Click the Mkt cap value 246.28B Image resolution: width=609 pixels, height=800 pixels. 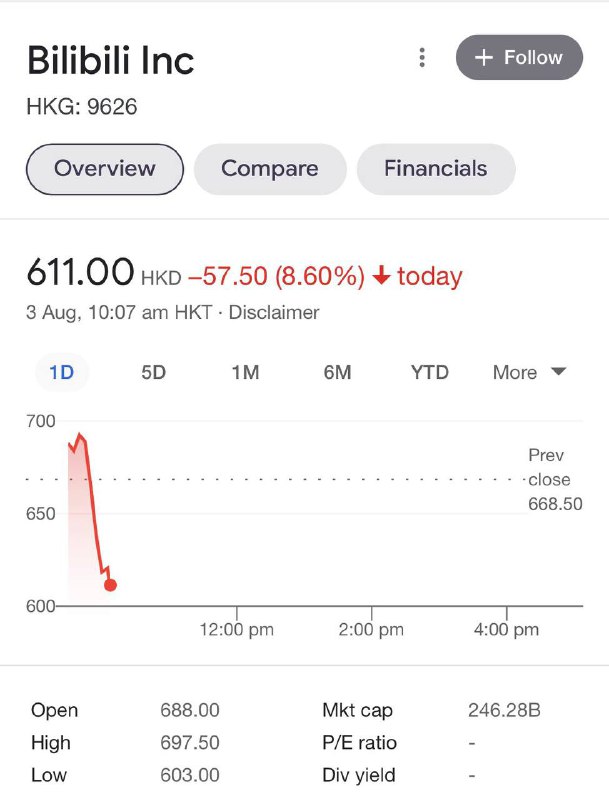click(x=502, y=710)
